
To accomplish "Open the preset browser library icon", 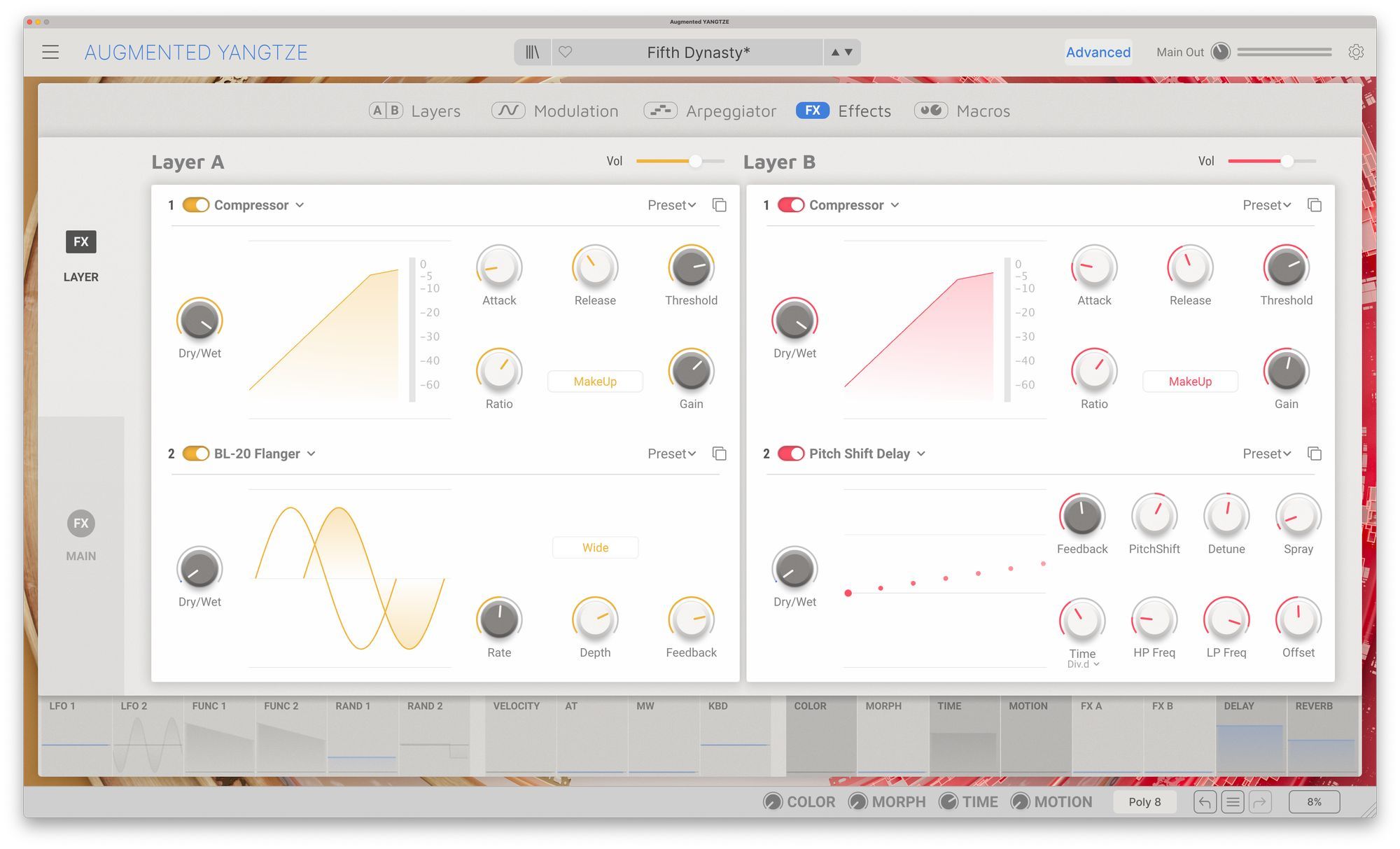I will (x=533, y=52).
